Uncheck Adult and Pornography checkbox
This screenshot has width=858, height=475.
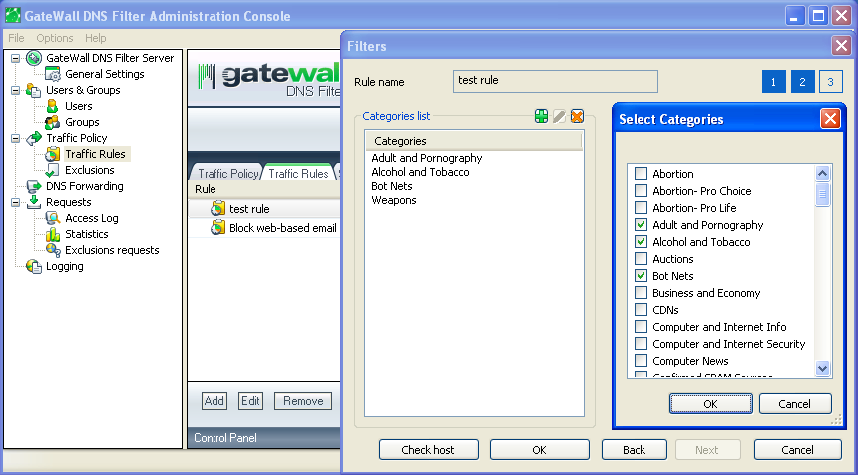pos(641,224)
